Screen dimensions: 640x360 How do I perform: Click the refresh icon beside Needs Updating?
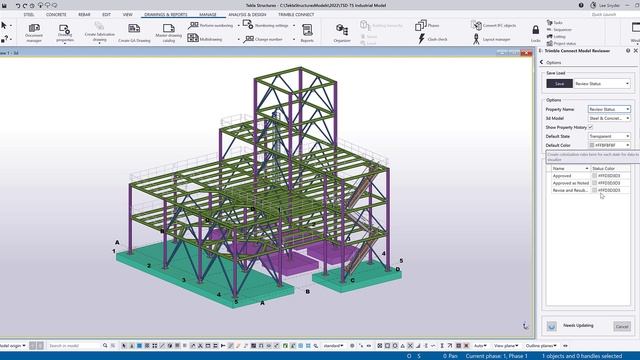pyautogui.click(x=551, y=326)
